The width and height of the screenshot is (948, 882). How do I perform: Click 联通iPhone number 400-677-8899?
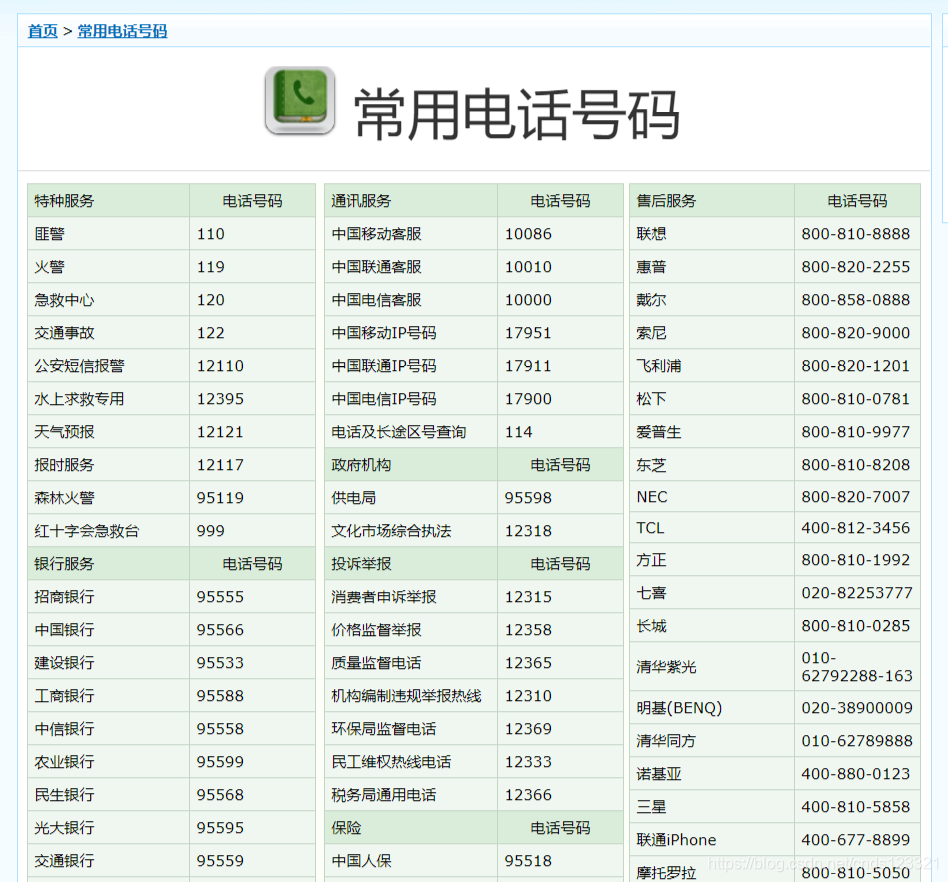tap(855, 840)
